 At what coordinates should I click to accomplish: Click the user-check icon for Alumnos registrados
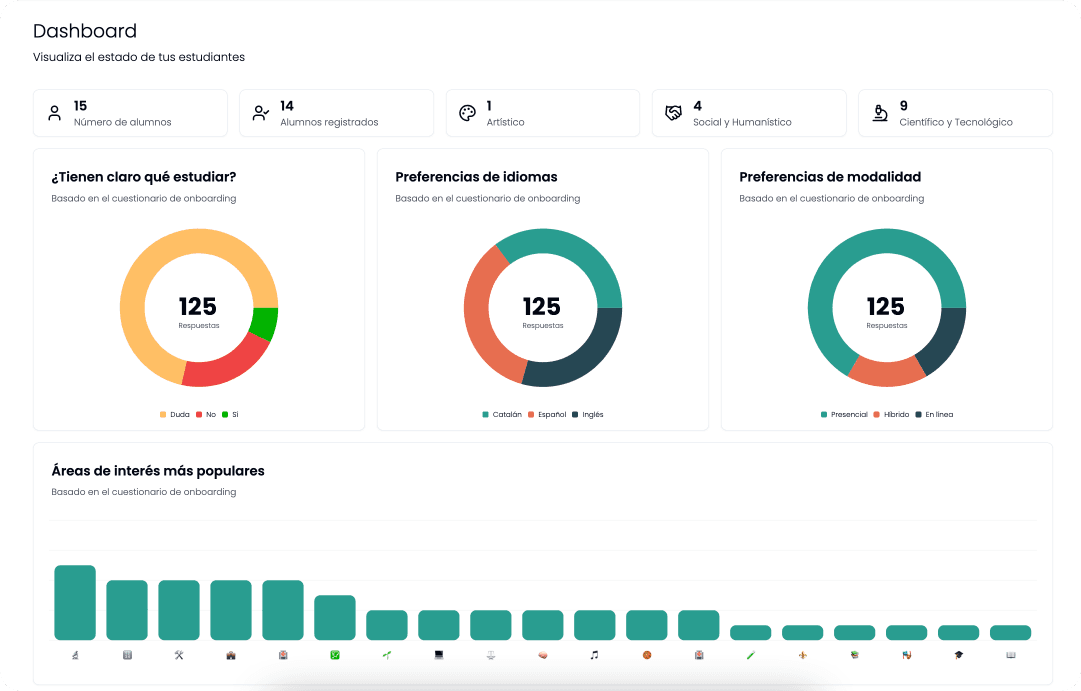point(261,113)
